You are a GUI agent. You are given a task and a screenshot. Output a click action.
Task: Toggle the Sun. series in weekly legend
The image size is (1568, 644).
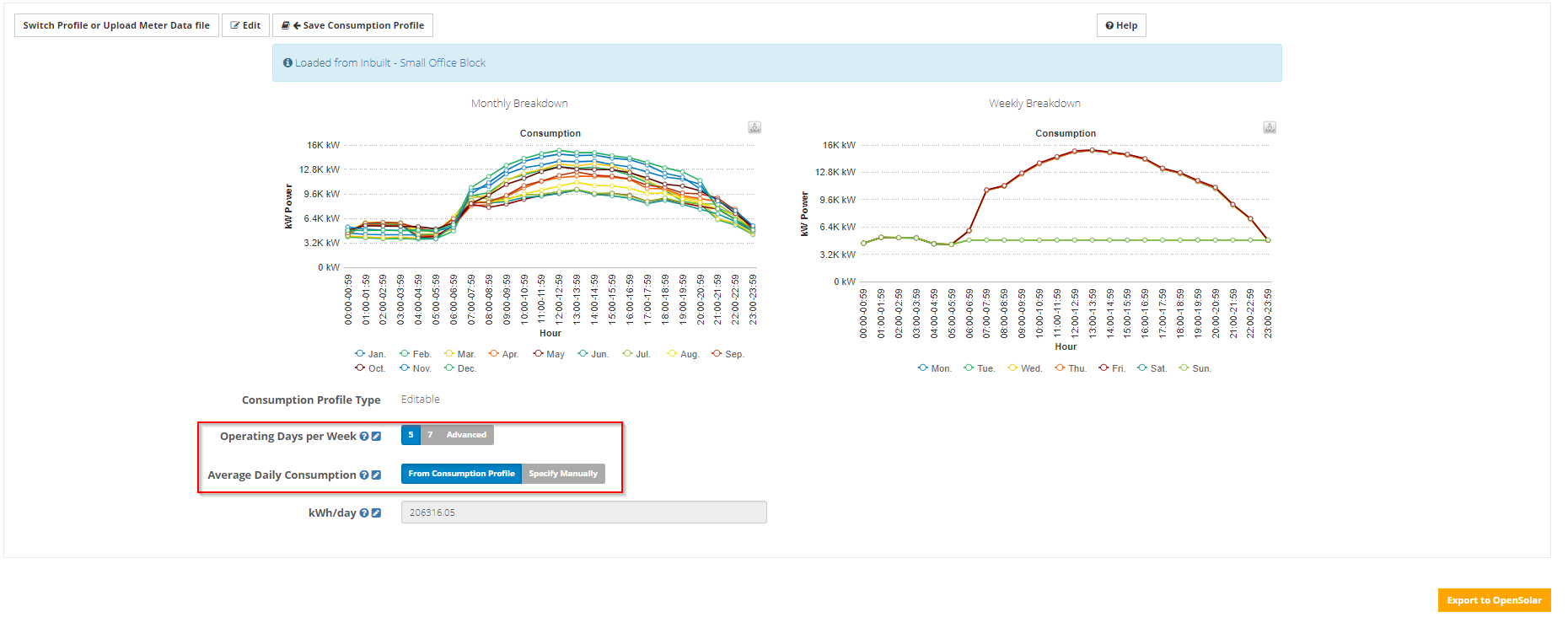(x=1195, y=368)
